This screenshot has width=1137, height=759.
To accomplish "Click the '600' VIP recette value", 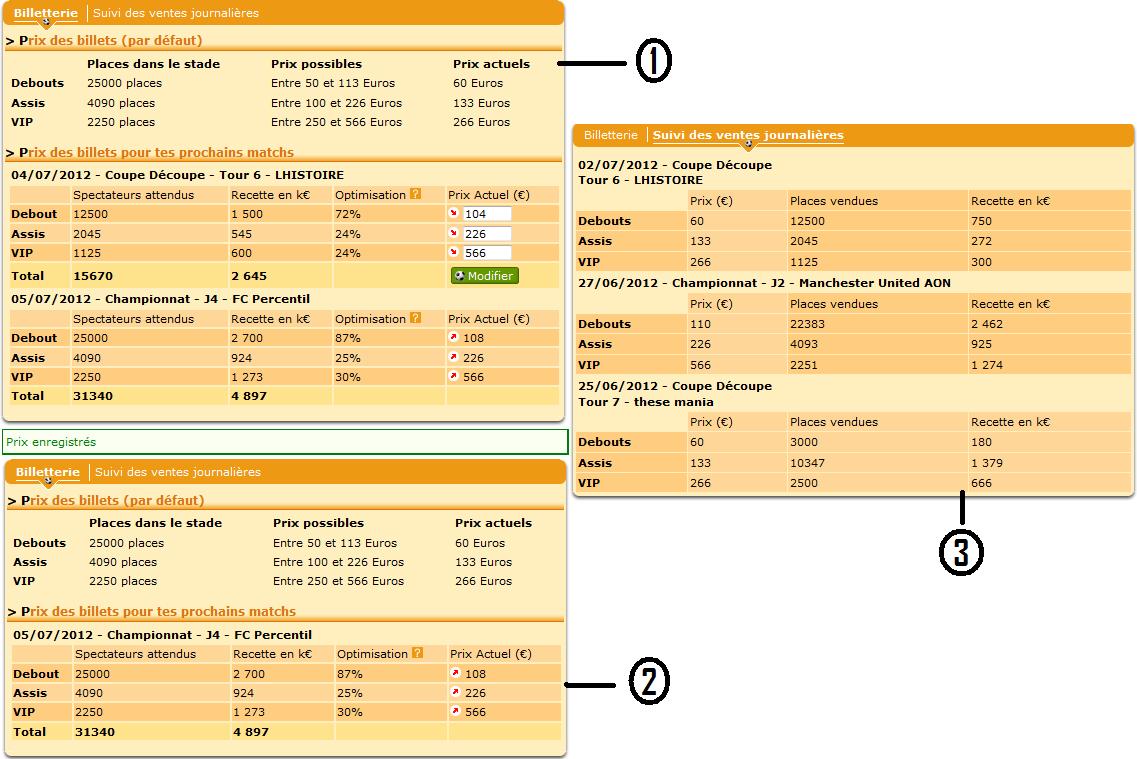I will pyautogui.click(x=241, y=253).
